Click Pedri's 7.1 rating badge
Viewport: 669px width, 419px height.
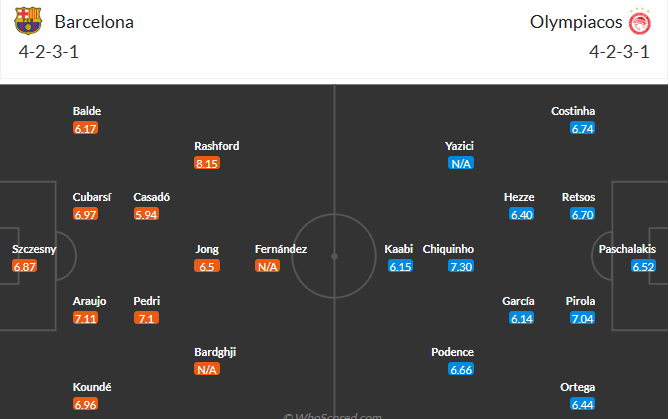coord(147,318)
